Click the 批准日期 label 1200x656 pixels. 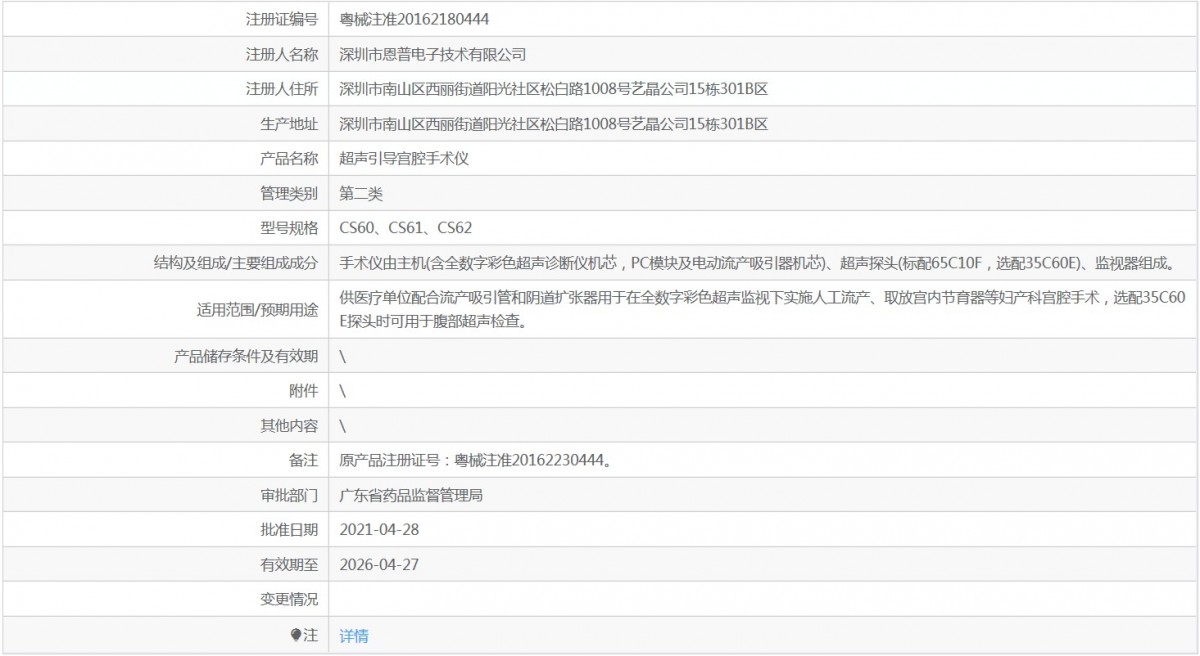coord(289,531)
